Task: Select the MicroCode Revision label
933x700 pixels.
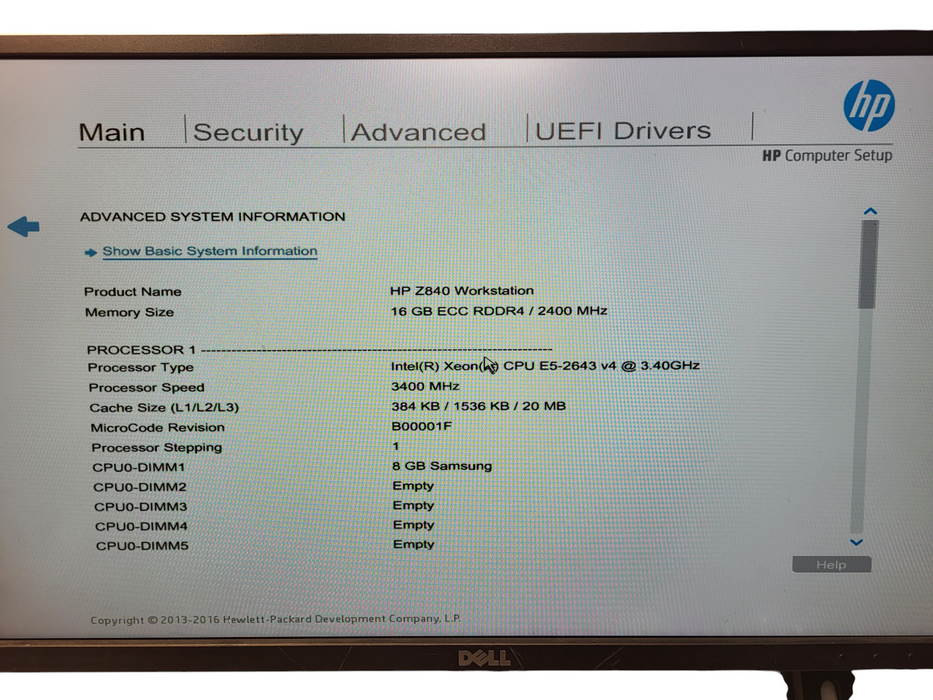Action: [158, 427]
